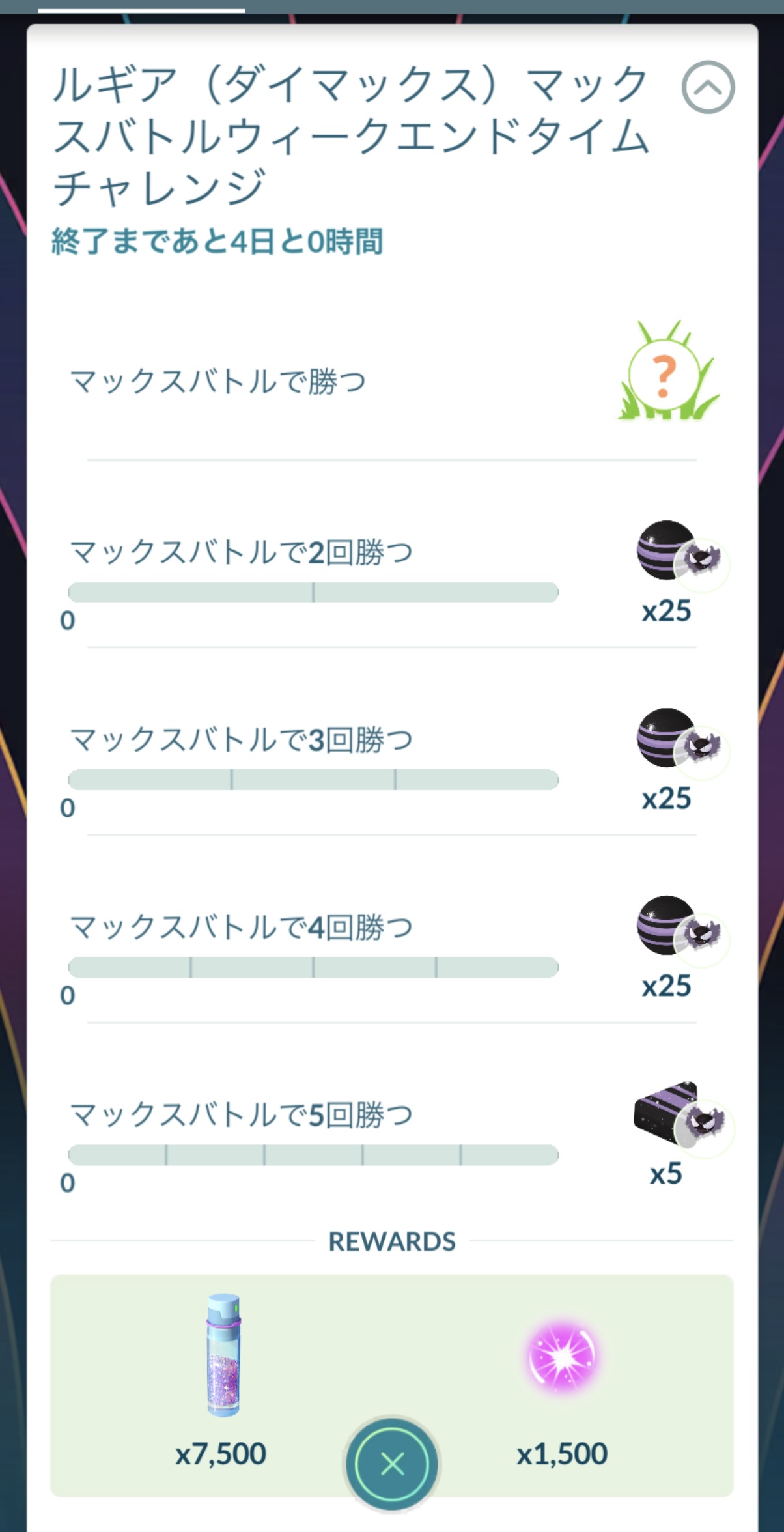Image resolution: width=784 pixels, height=1532 pixels.
Task: Click the 3-win Max Battle progress bar
Action: (313, 780)
